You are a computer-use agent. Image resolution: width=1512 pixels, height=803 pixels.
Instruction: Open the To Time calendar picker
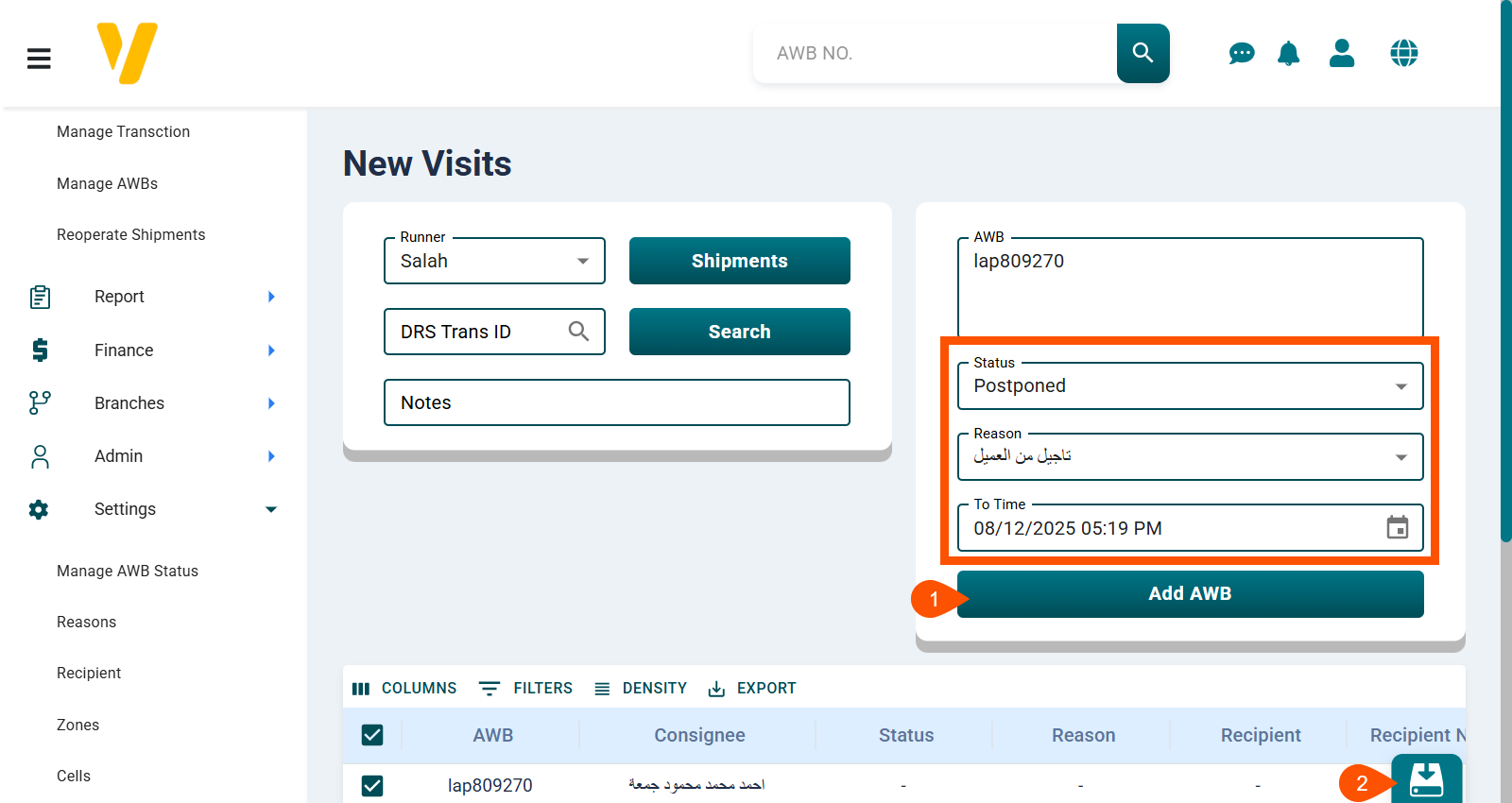1397,527
